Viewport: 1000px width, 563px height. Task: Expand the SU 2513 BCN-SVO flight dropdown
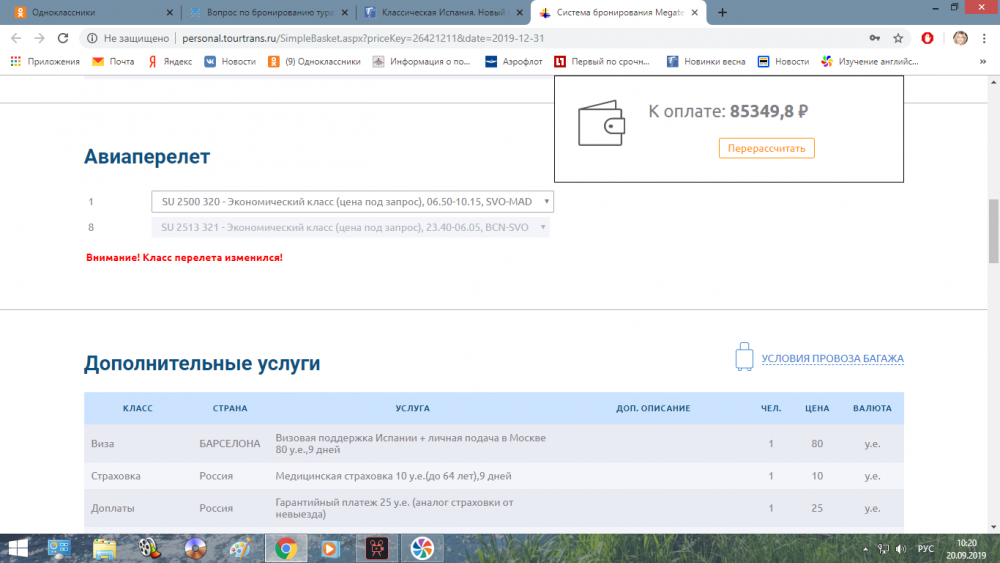(x=351, y=227)
